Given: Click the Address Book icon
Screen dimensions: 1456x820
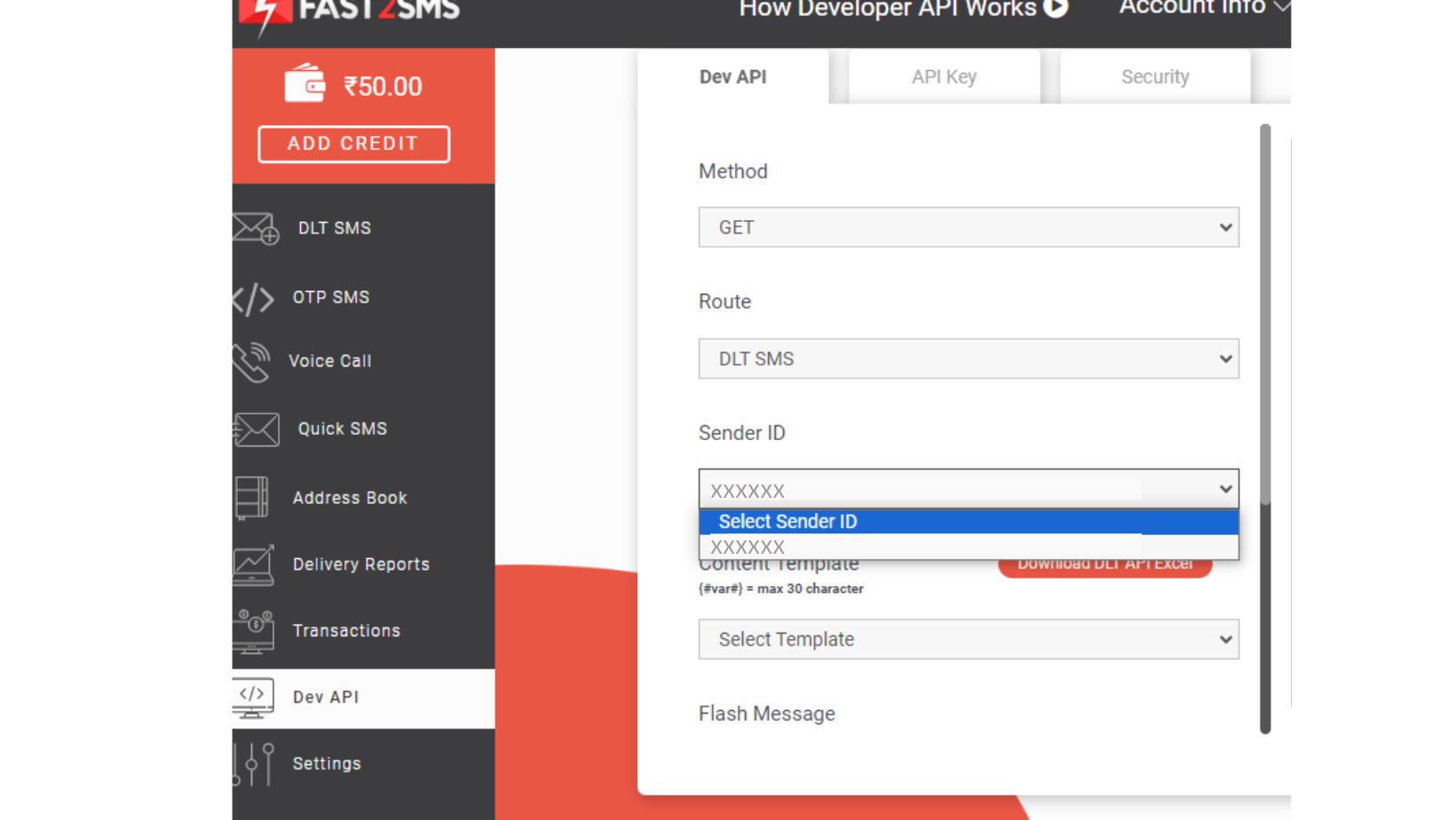Looking at the screenshot, I should (x=252, y=498).
